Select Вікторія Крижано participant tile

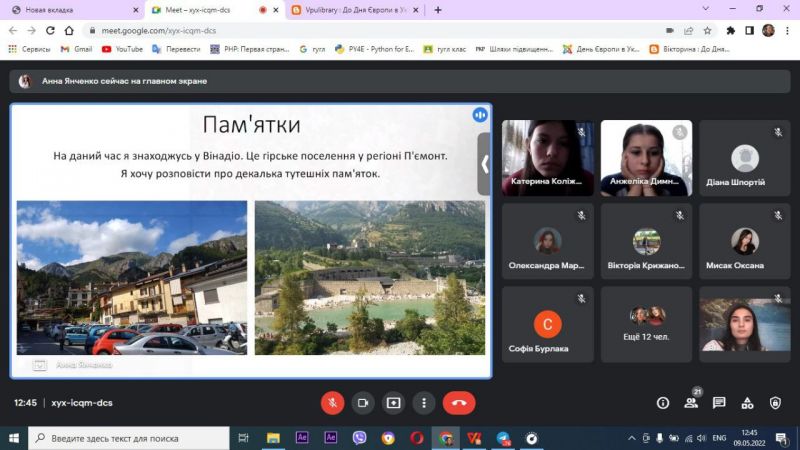point(646,241)
